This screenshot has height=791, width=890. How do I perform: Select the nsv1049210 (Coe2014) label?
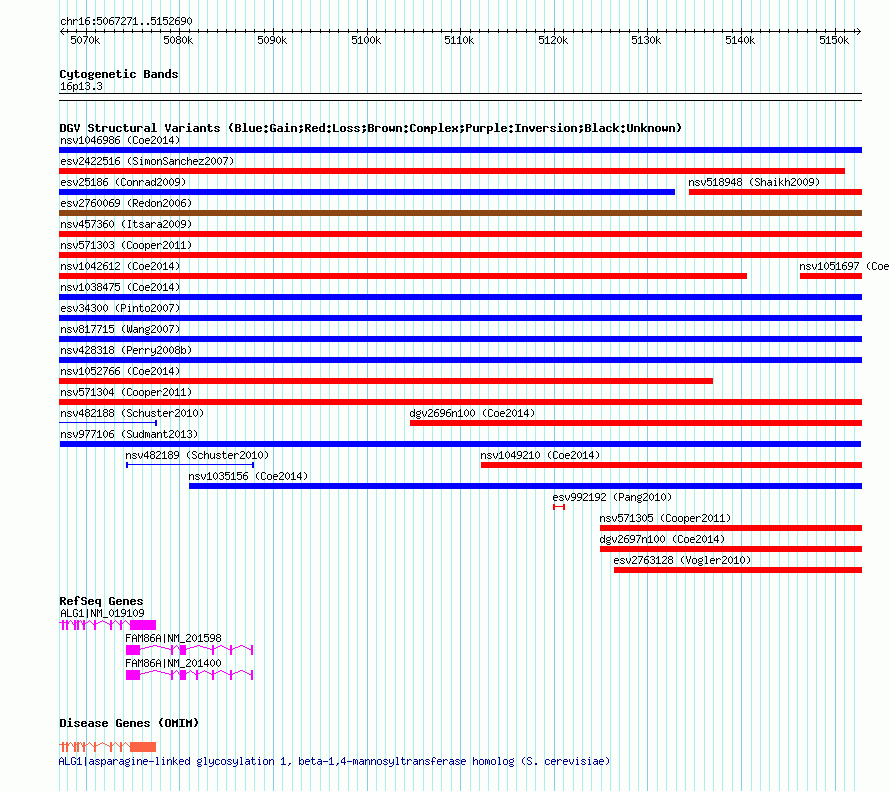pos(540,455)
